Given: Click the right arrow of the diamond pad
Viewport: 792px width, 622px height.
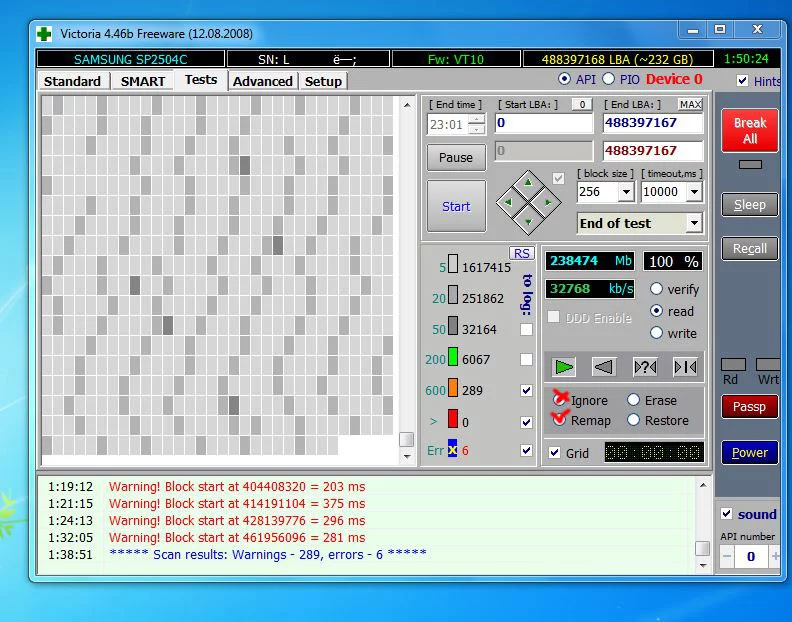Looking at the screenshot, I should click(x=547, y=201).
